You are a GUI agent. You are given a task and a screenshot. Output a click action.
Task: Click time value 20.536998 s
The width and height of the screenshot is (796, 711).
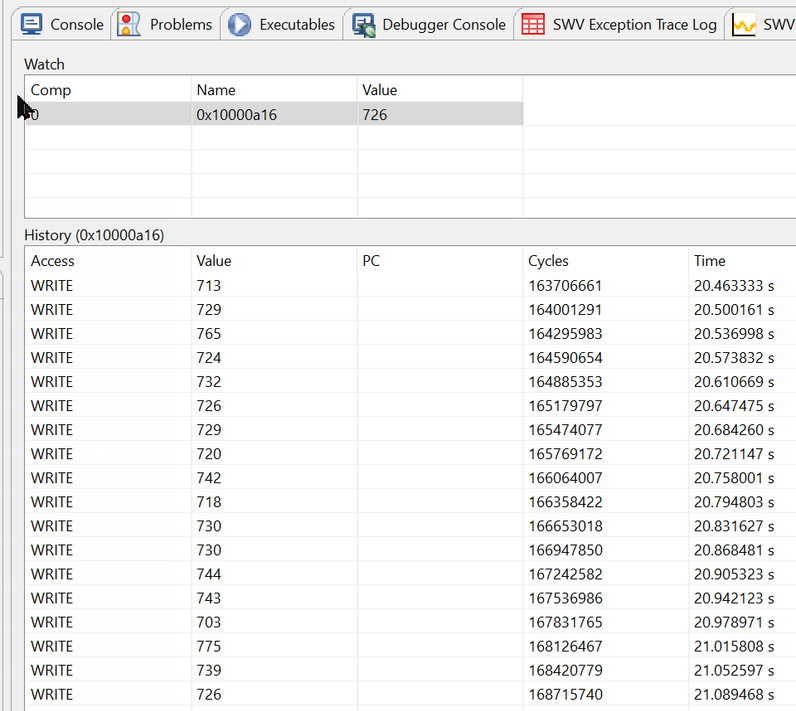pyautogui.click(x=734, y=333)
